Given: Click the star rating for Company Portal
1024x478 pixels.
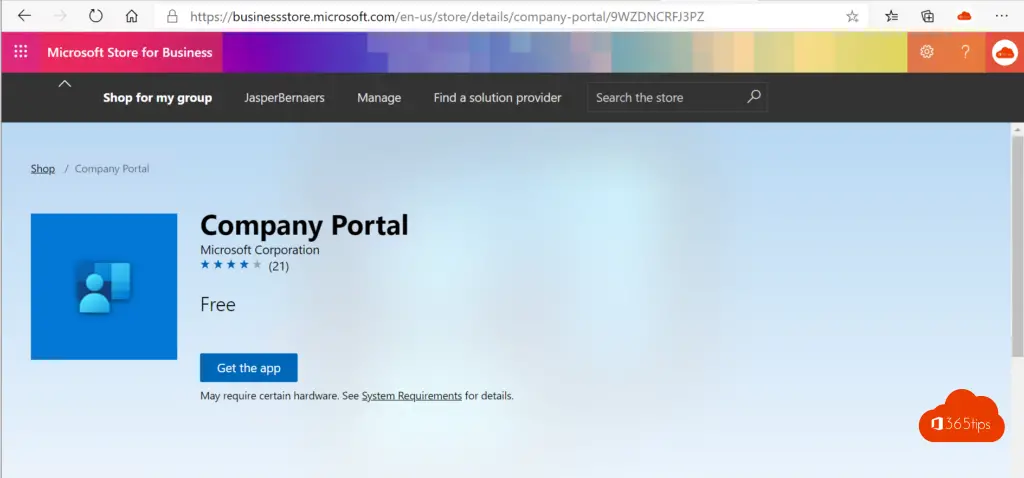Looking at the screenshot, I should [231, 264].
